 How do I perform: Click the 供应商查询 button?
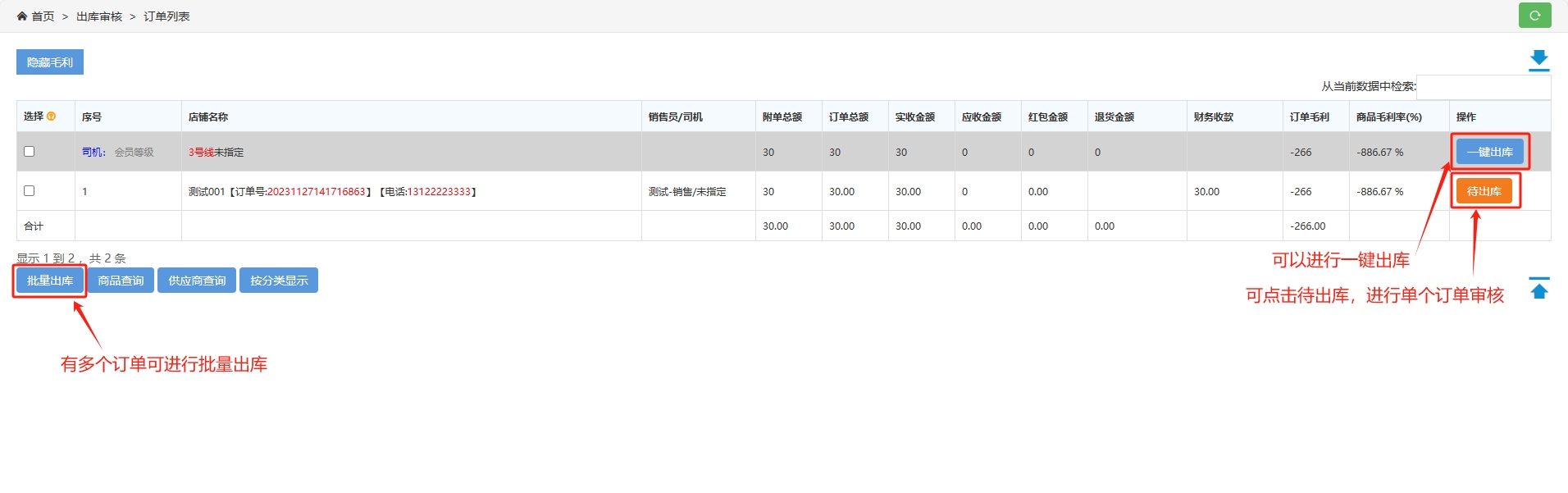pos(197,281)
